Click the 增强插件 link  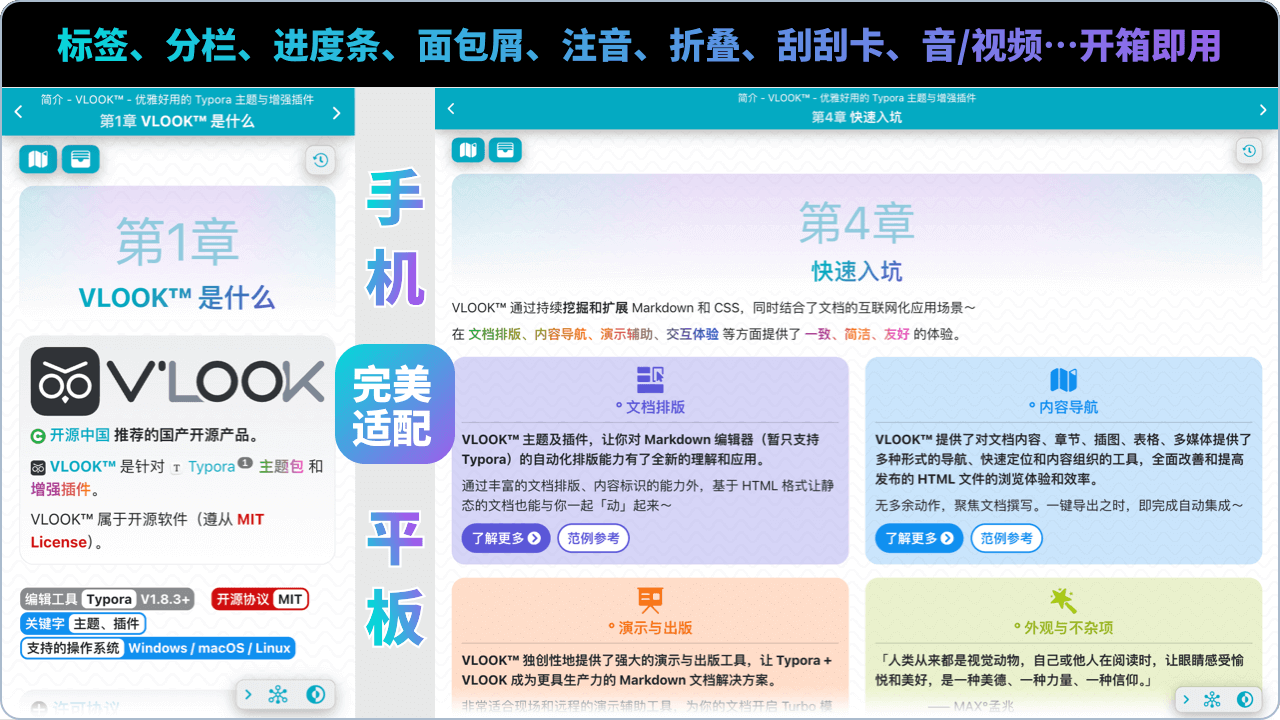click(x=60, y=489)
